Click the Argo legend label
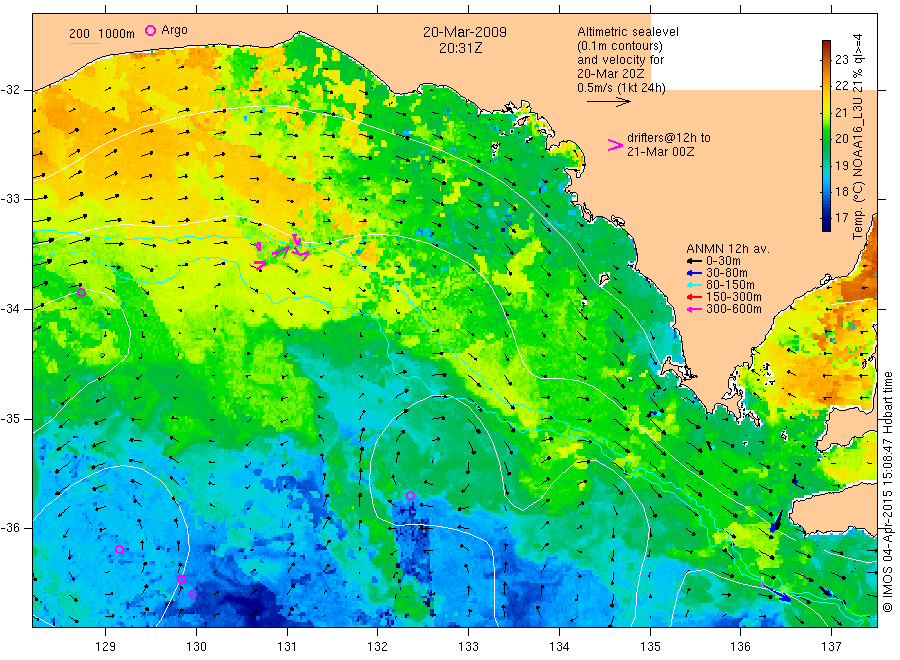This screenshot has height=660, width=900. point(174,31)
